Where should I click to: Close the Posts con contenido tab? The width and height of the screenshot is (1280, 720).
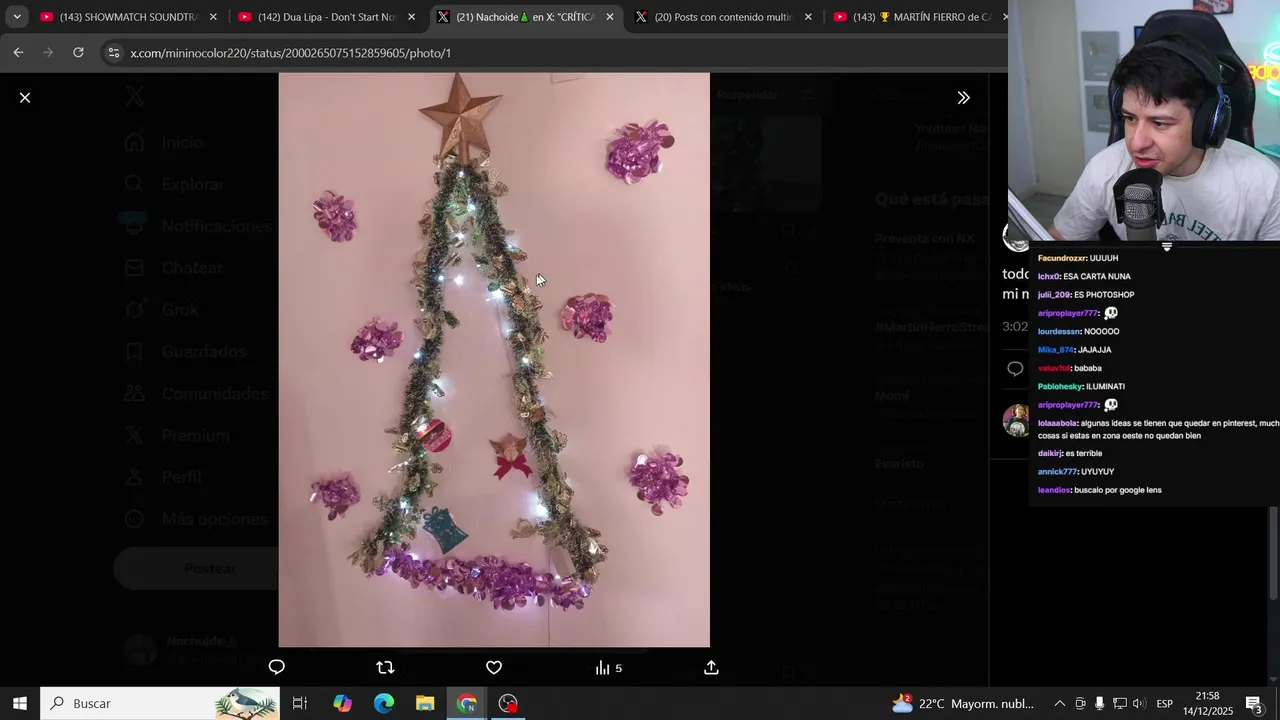[x=808, y=17]
